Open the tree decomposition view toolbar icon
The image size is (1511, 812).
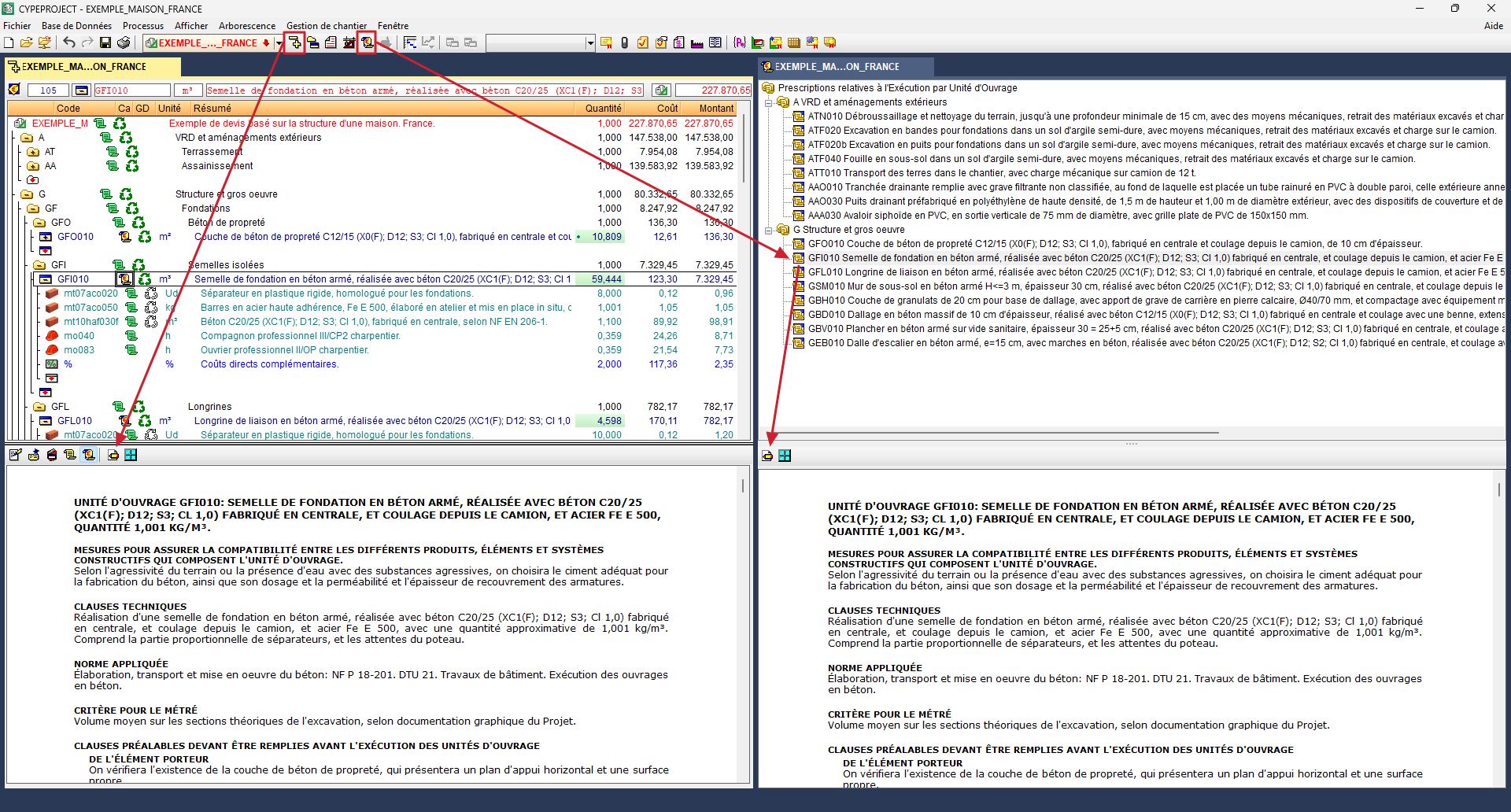pos(294,42)
